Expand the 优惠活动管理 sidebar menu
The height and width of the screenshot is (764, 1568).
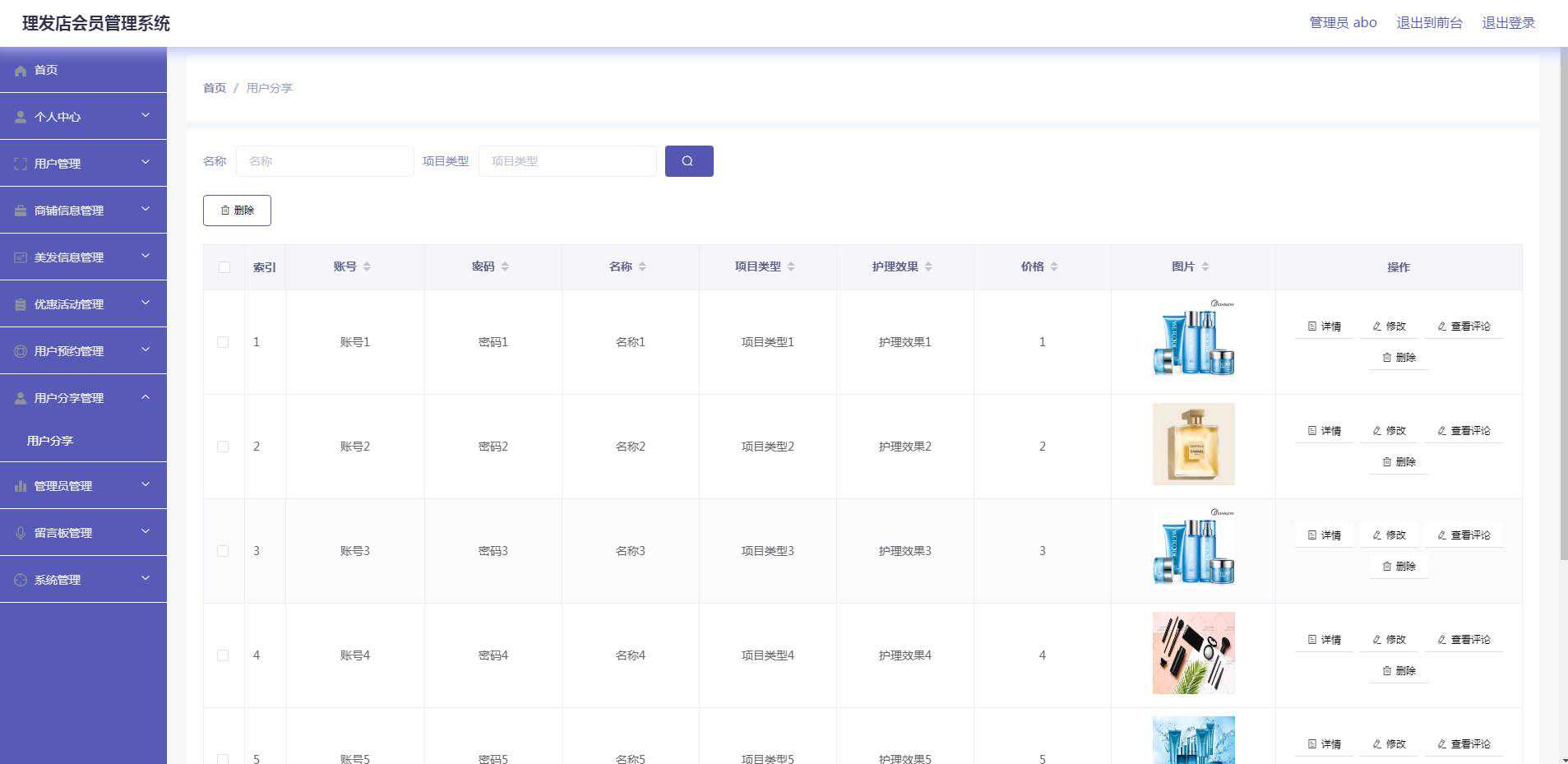[83, 304]
